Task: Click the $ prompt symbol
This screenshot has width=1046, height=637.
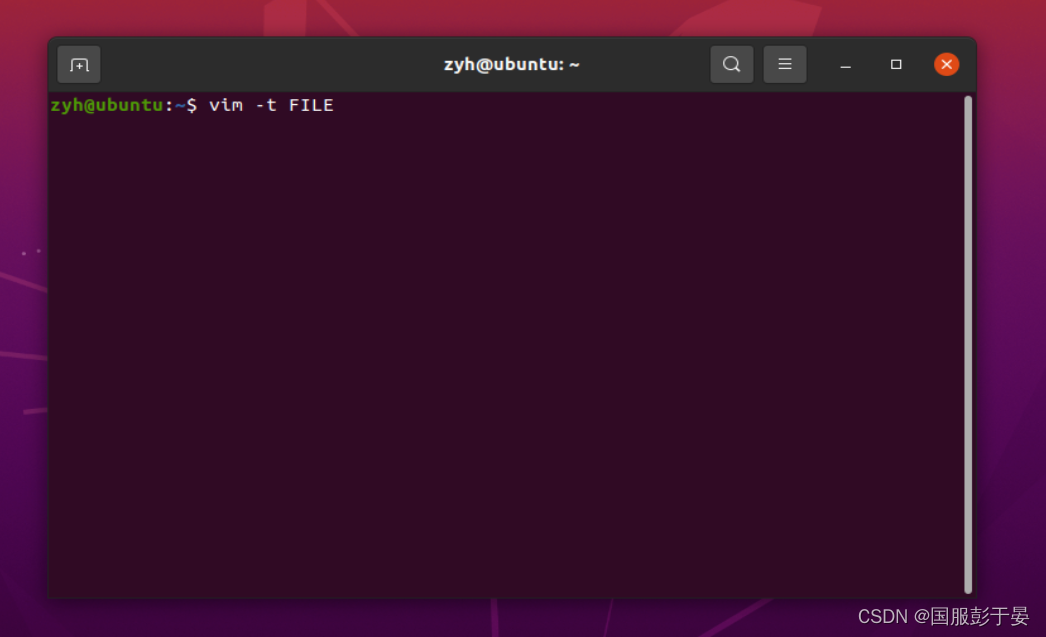Action: pos(191,105)
